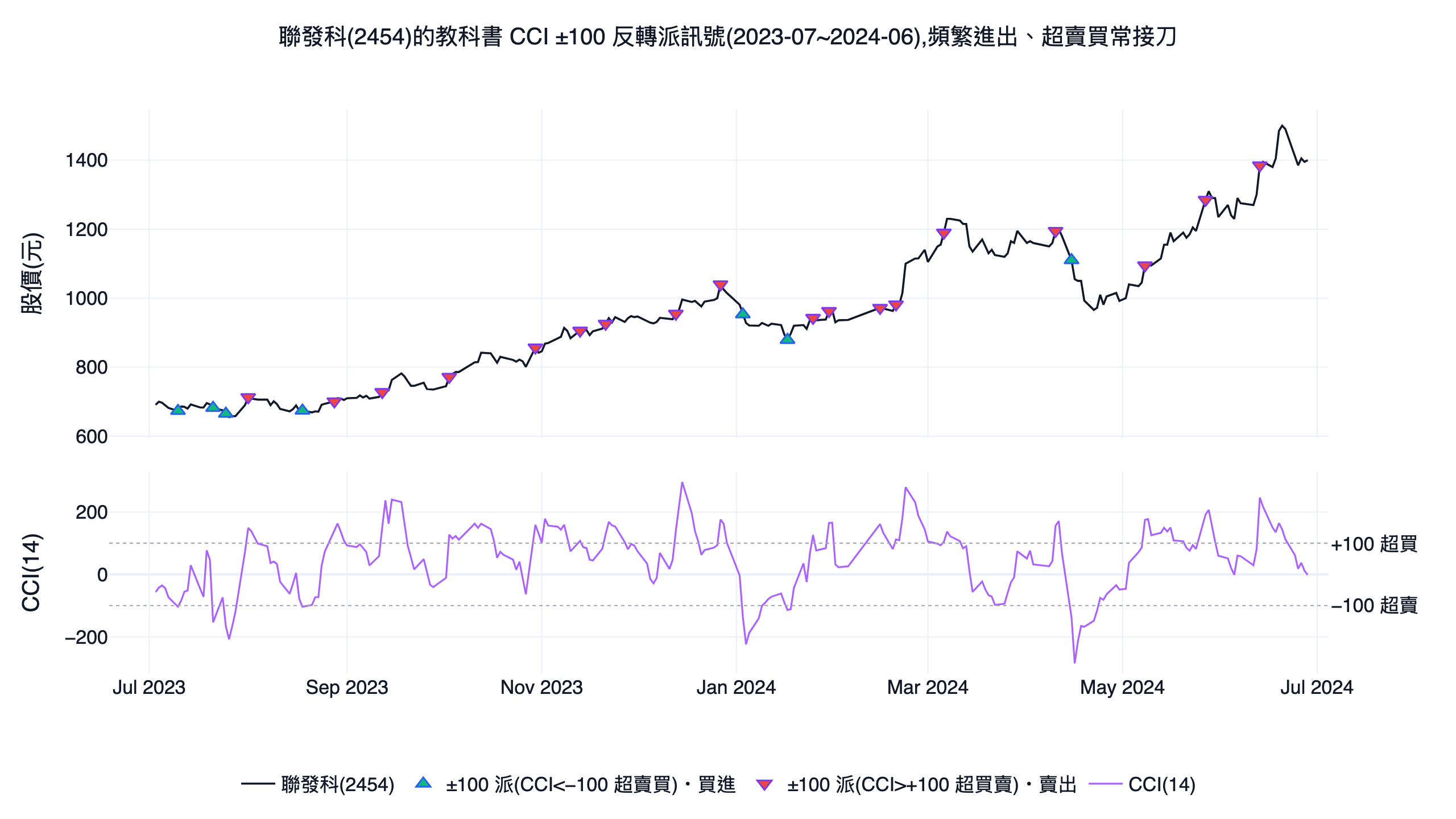Select the red sell marker in mid-September 2023
The image size is (1456, 819).
point(382,393)
